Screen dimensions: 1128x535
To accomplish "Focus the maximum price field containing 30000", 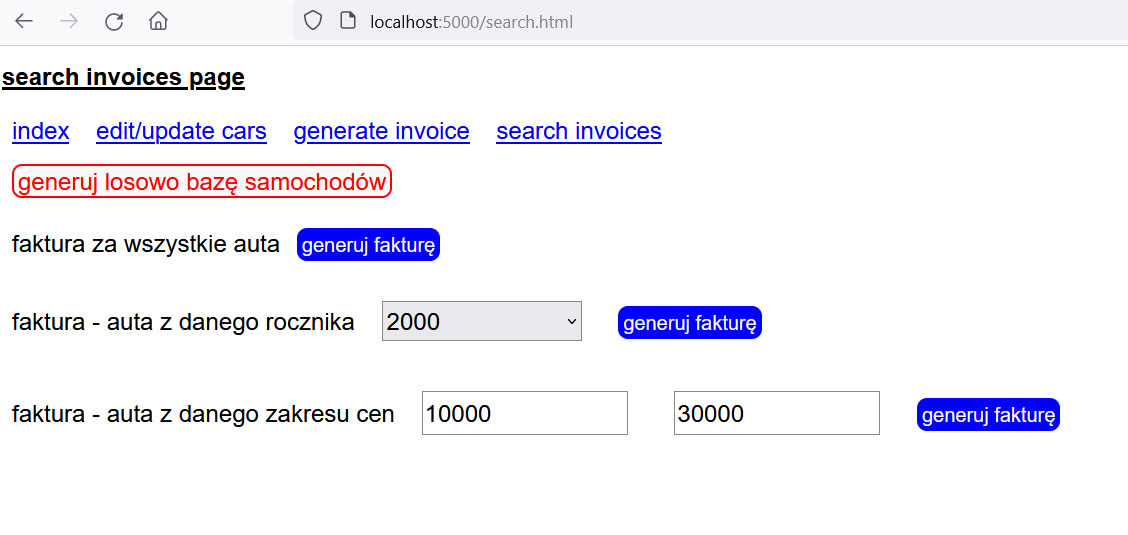I will [776, 413].
